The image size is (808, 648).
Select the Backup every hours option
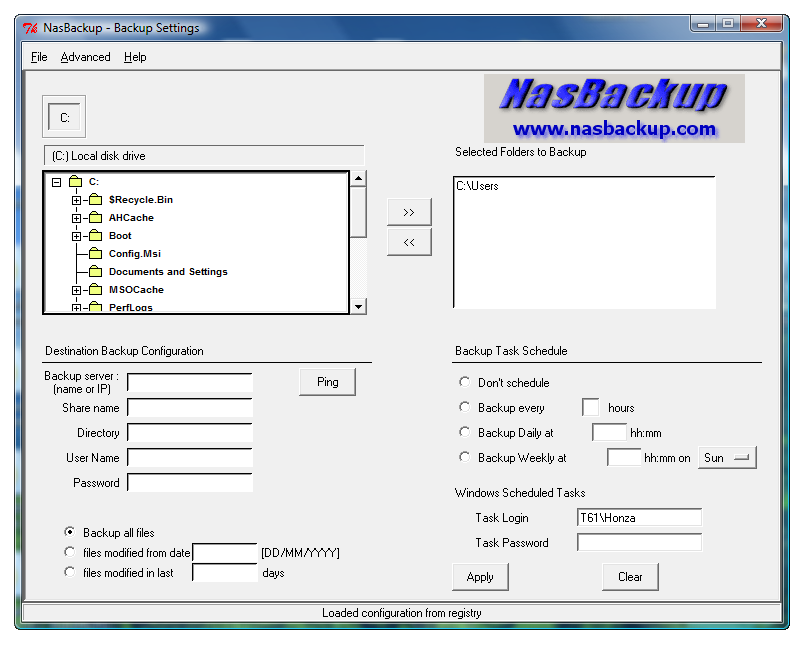click(x=464, y=407)
